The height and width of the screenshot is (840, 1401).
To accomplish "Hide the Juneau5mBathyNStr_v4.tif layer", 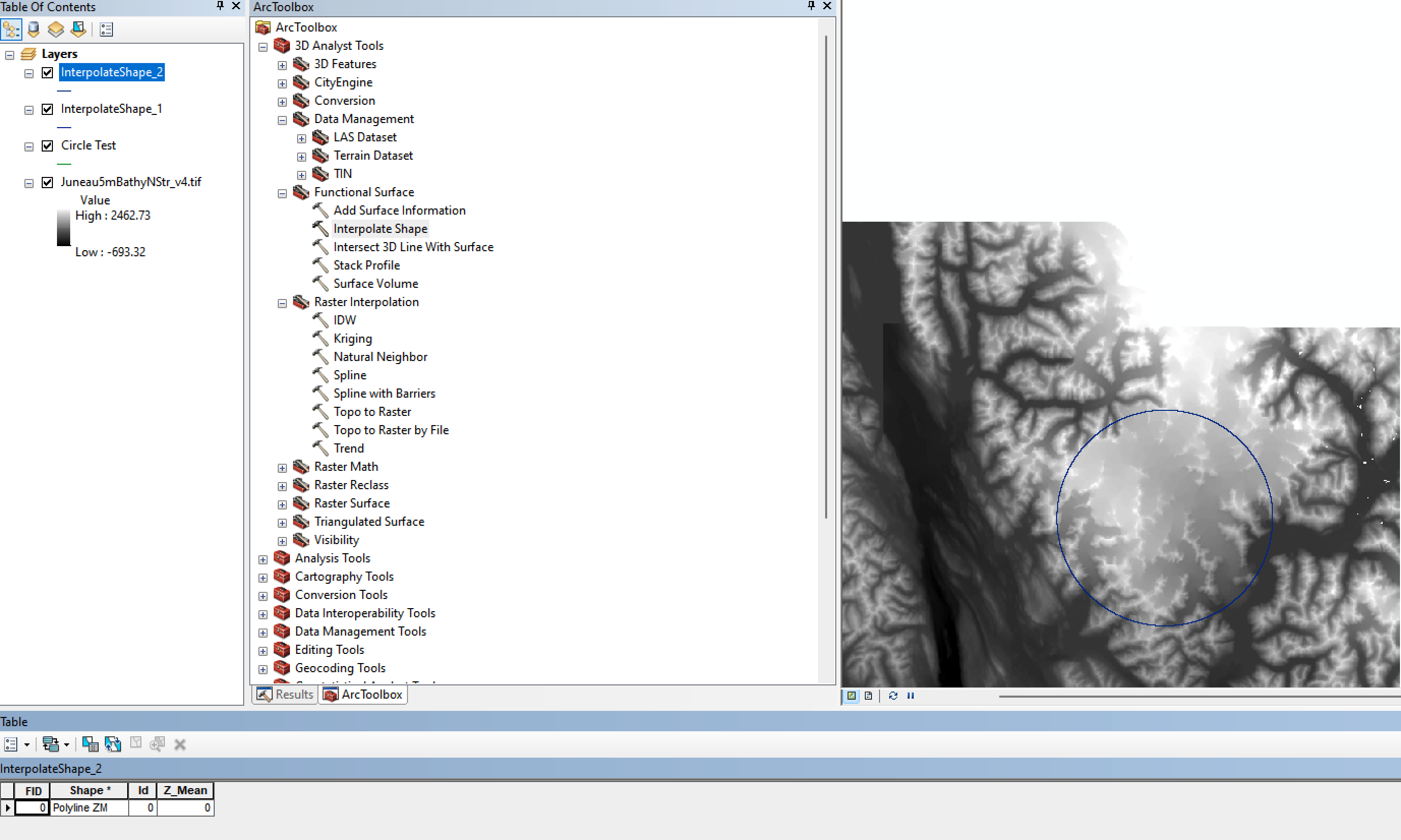I will tap(48, 182).
